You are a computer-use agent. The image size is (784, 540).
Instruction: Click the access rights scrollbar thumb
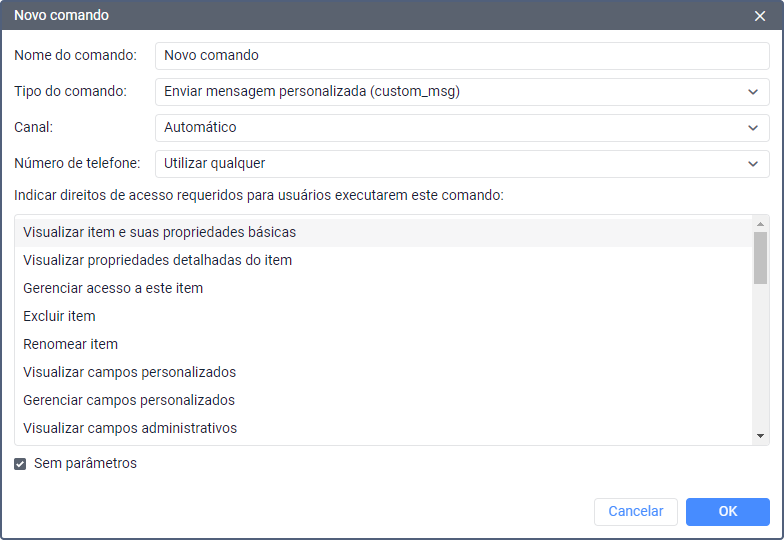click(x=761, y=258)
